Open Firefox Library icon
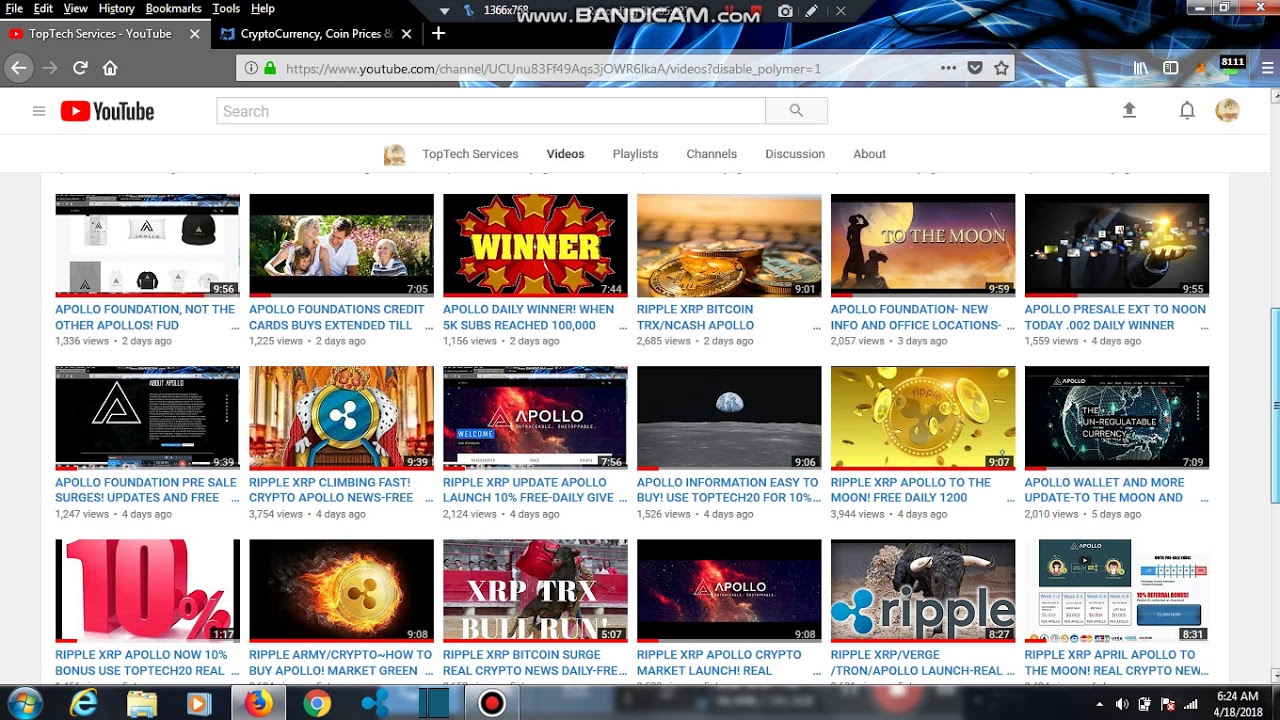This screenshot has width=1280, height=720. (x=1141, y=68)
